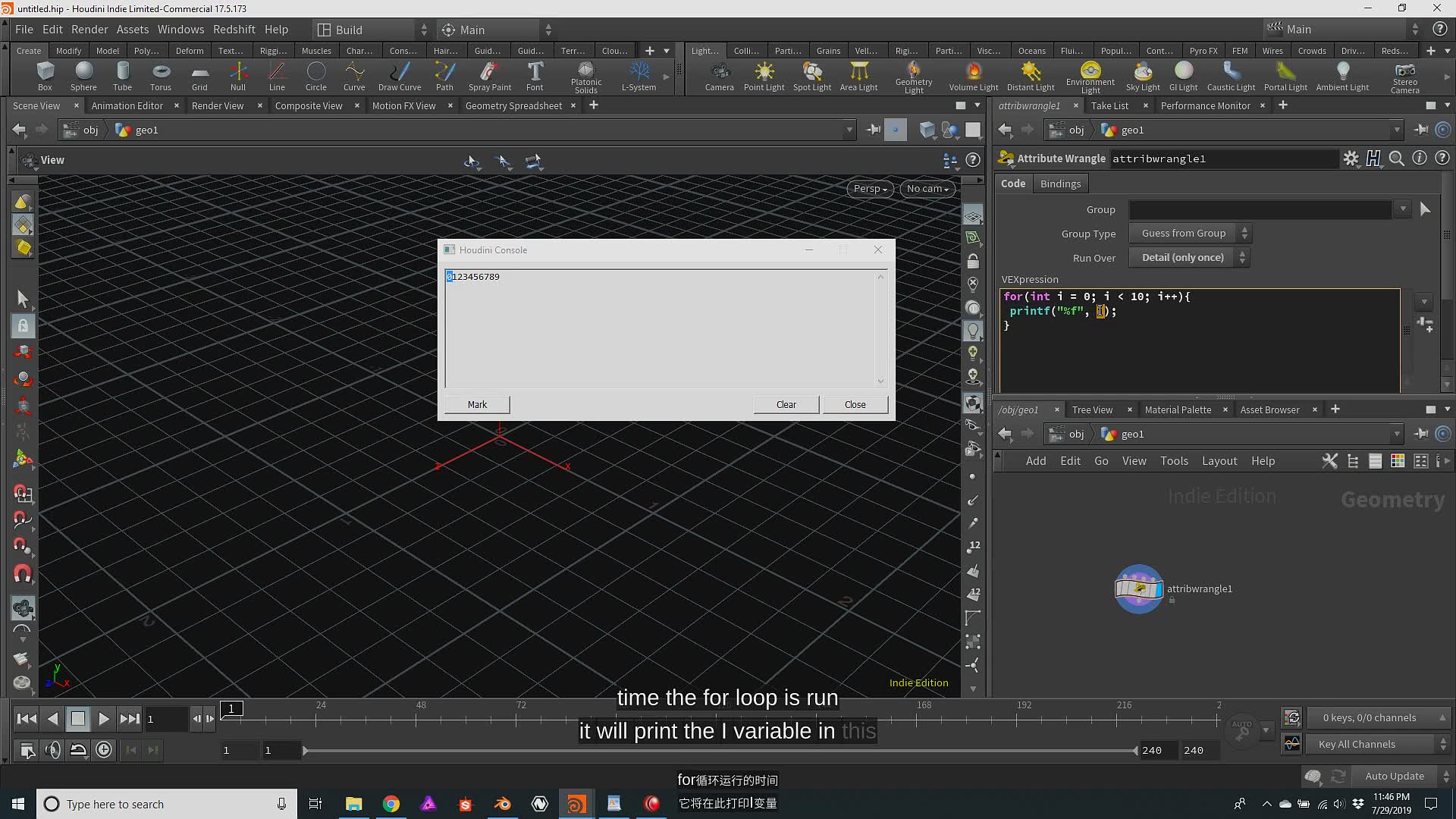The height and width of the screenshot is (819, 1456).
Task: Click the Windows search box
Action: click(166, 804)
